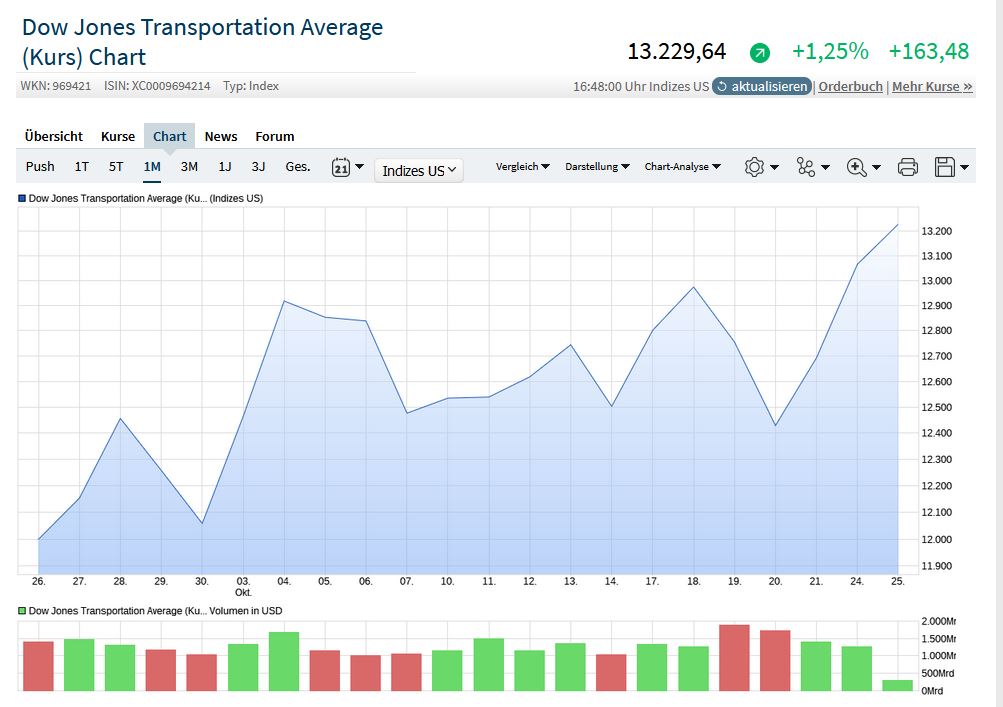
Task: Click the ISIN: XC0009694214 text
Action: point(157,86)
